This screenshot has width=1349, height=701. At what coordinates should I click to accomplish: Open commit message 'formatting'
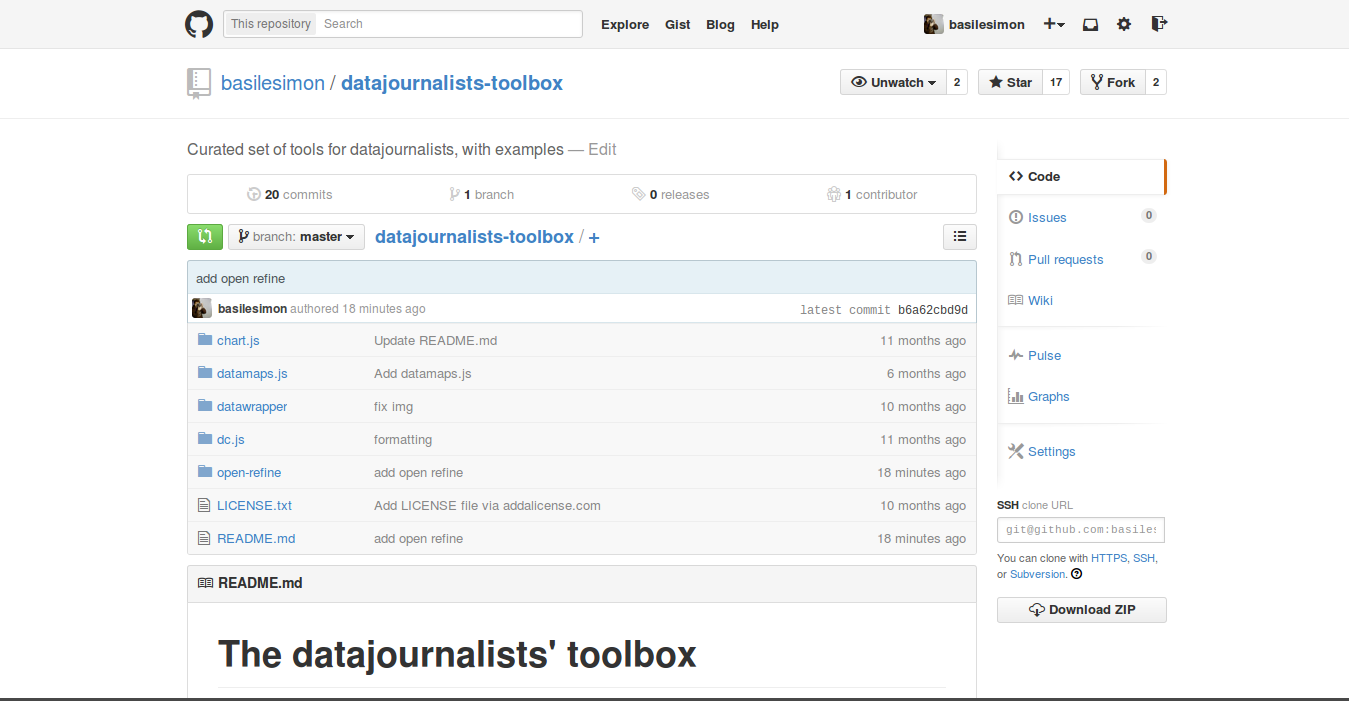tap(403, 439)
